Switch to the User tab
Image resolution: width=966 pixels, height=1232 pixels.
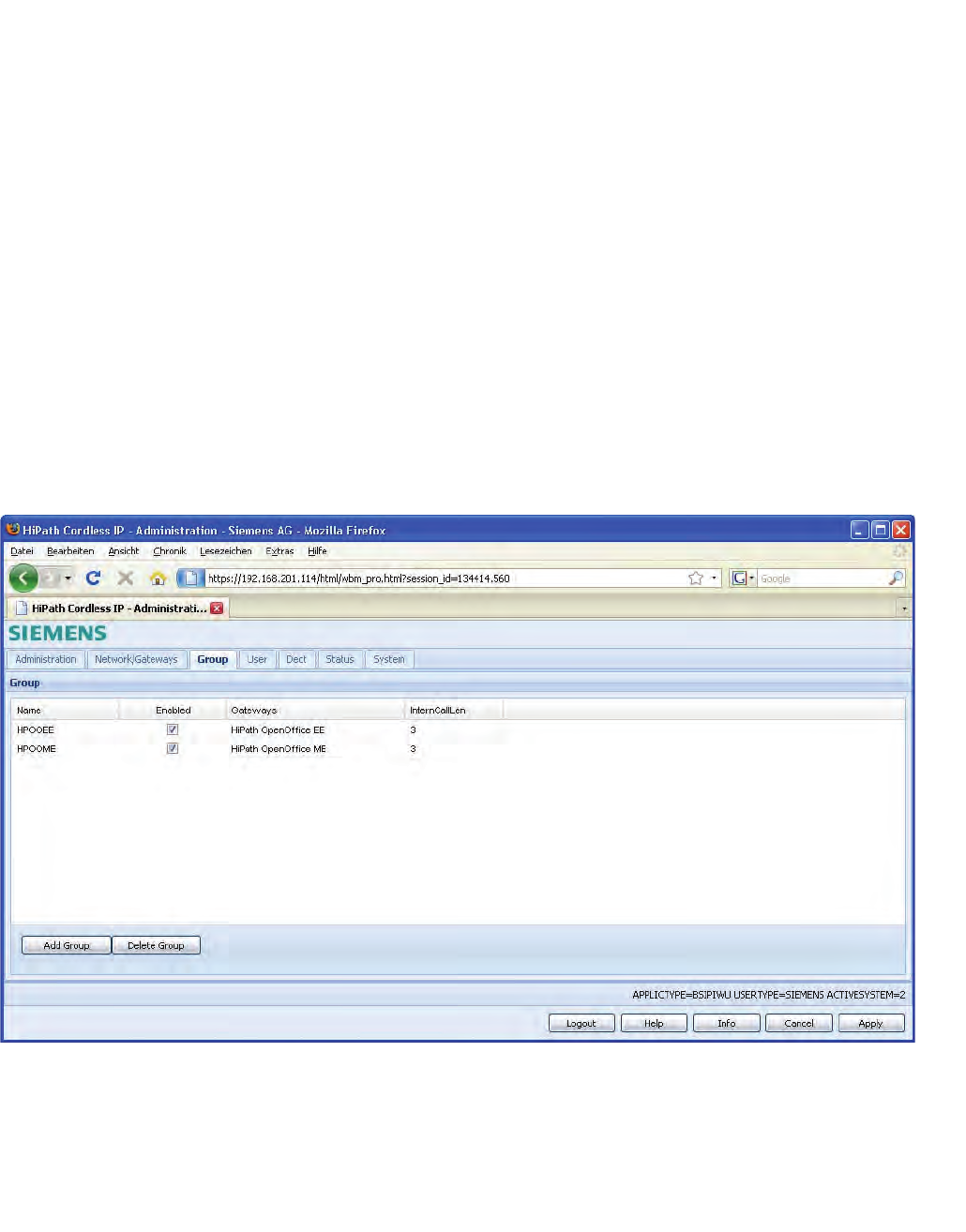click(x=257, y=659)
